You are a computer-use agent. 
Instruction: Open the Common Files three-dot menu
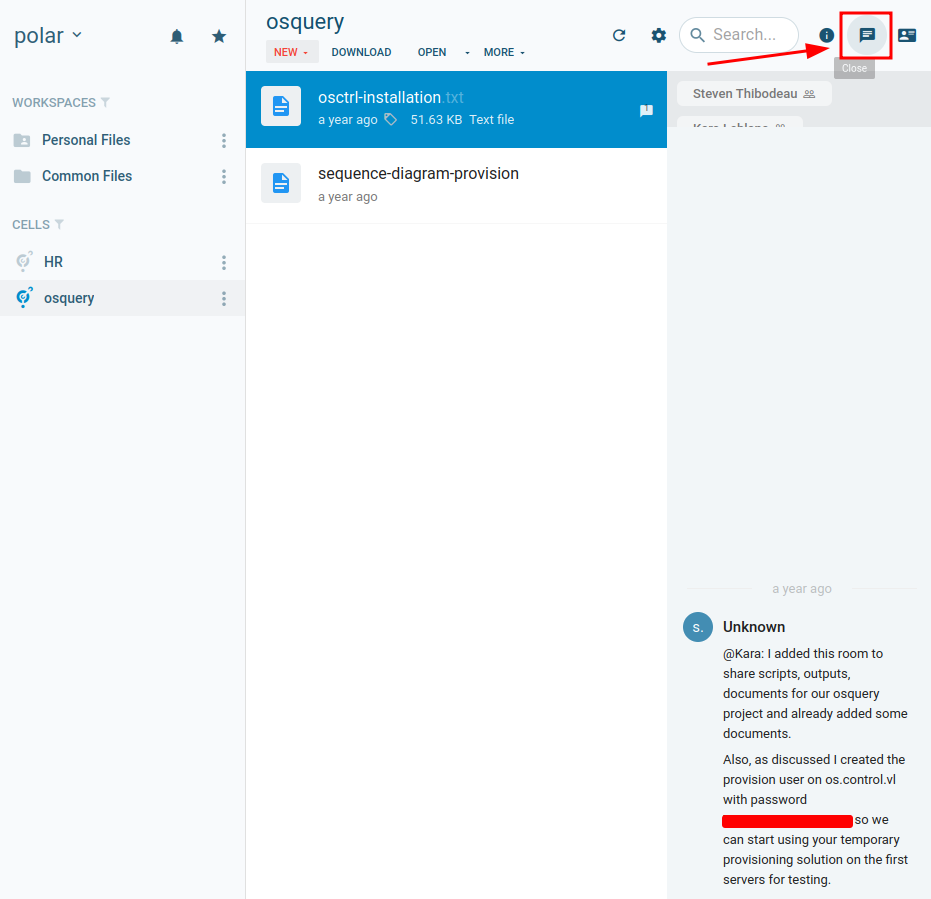[224, 176]
